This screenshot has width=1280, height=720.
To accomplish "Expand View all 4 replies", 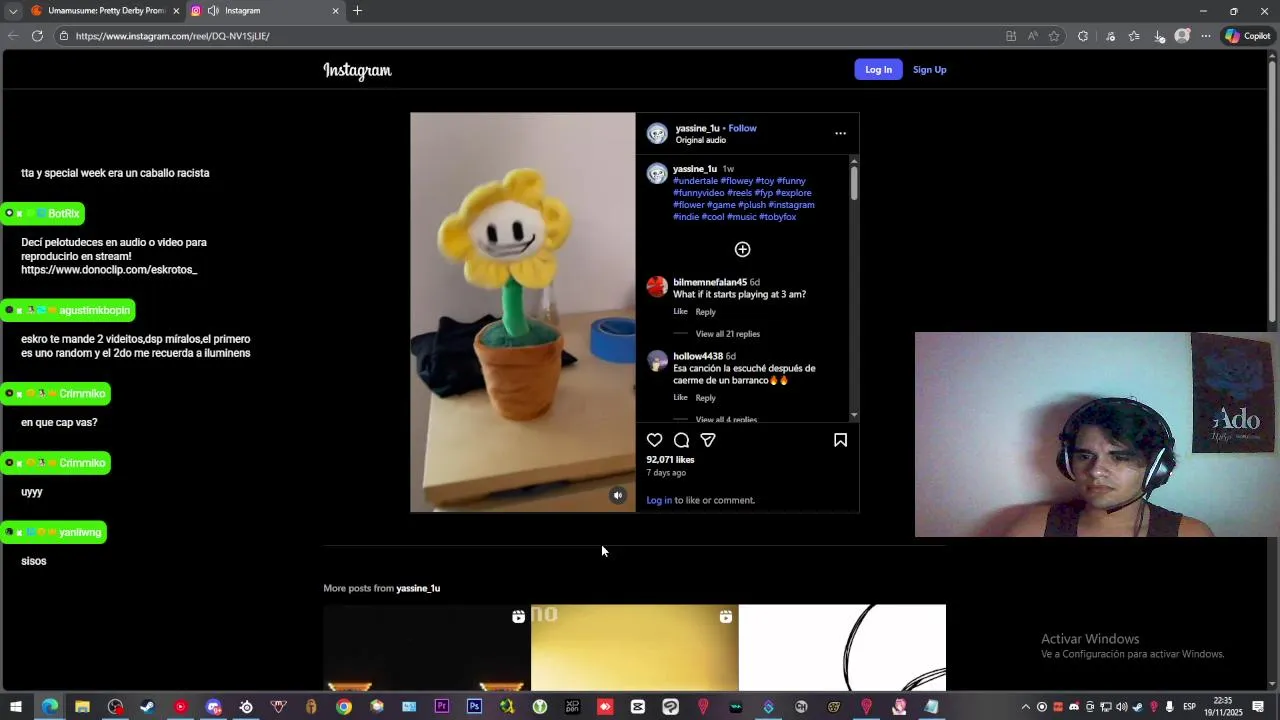I will [x=726, y=420].
